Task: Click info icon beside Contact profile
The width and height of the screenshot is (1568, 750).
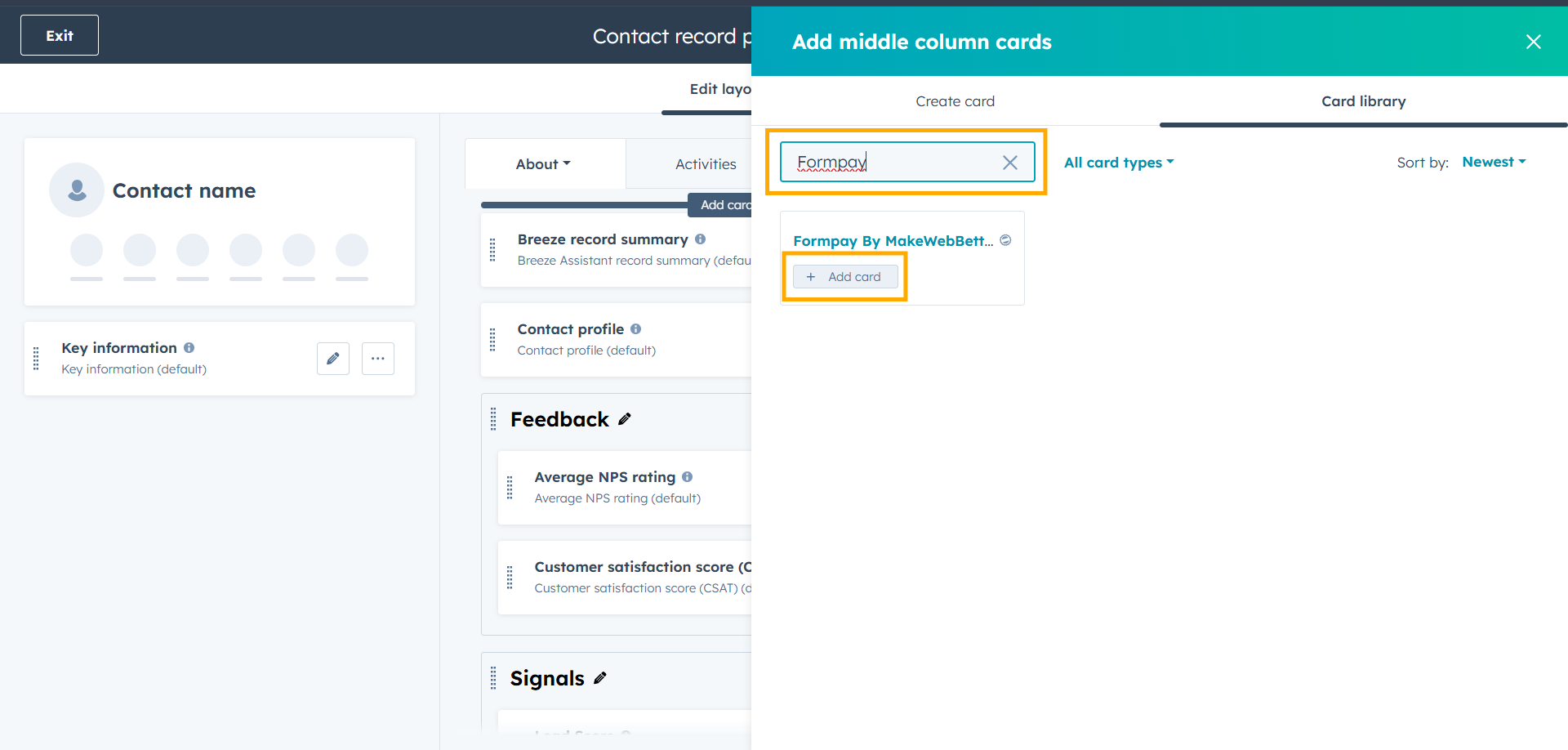Action: pyautogui.click(x=636, y=329)
